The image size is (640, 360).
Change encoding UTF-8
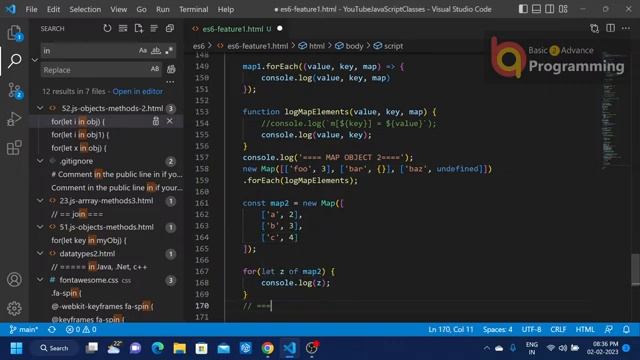(x=531, y=329)
